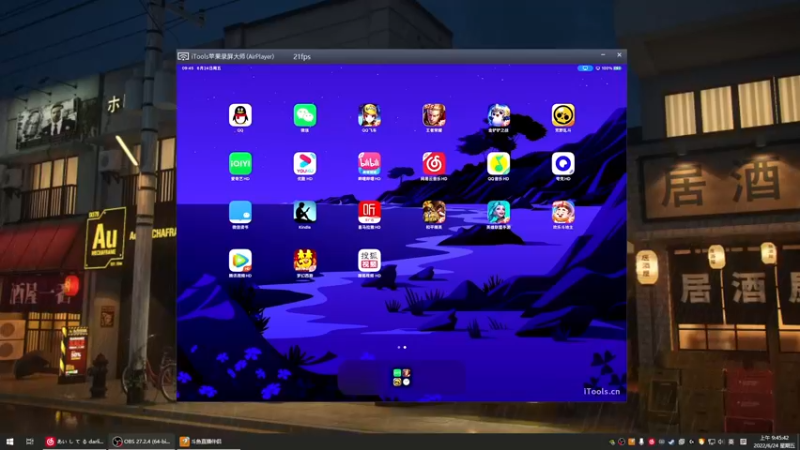
Task: Launch the Kindle app
Action: pyautogui.click(x=305, y=212)
